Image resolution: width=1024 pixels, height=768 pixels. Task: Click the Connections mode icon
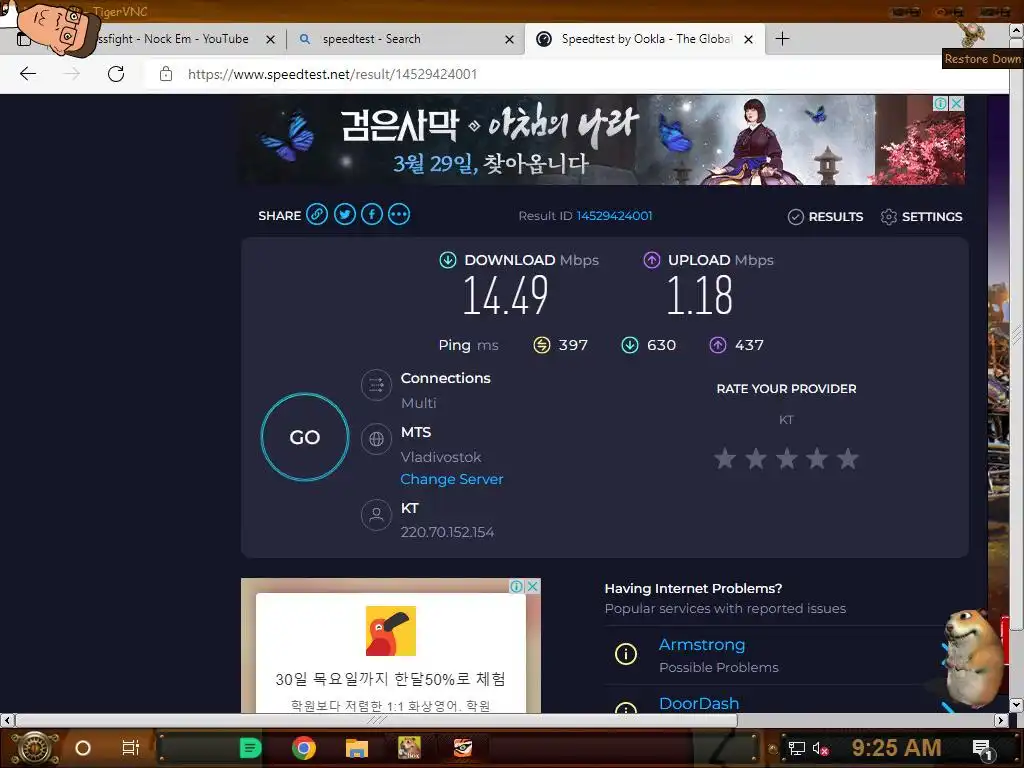[376, 385]
